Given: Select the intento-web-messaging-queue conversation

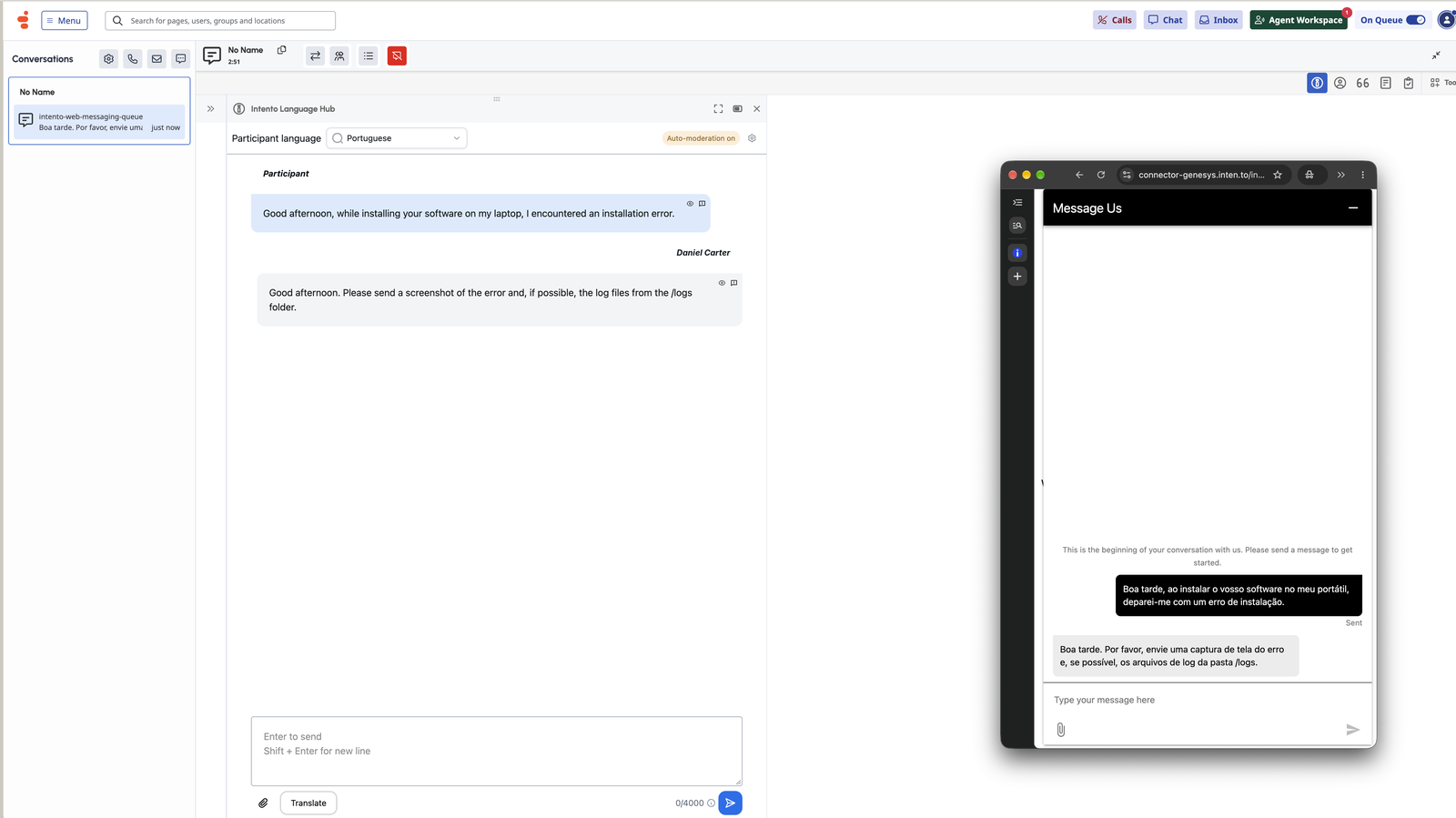Looking at the screenshot, I should [x=99, y=122].
